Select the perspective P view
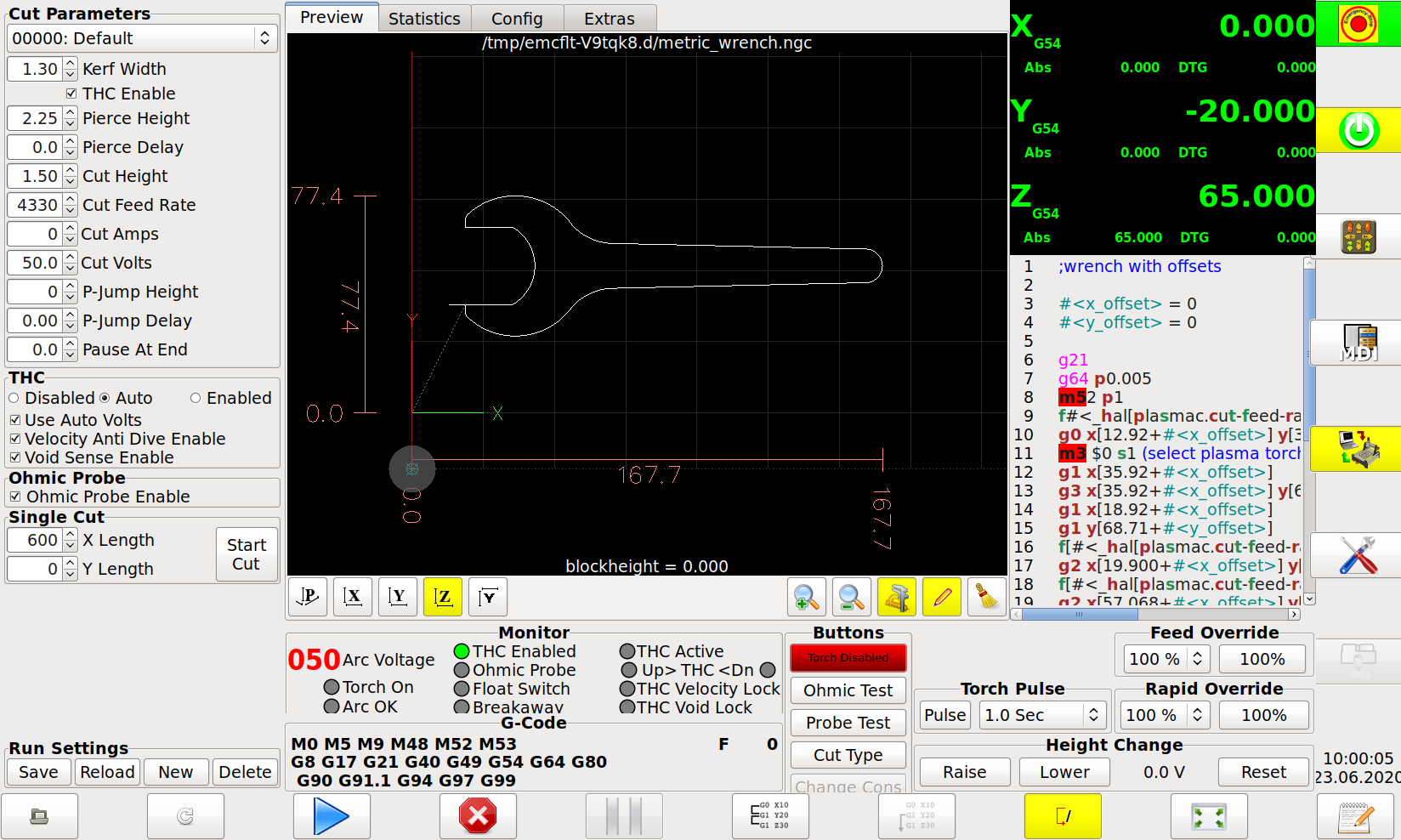Viewport: 1401px width, 840px height. [308, 597]
